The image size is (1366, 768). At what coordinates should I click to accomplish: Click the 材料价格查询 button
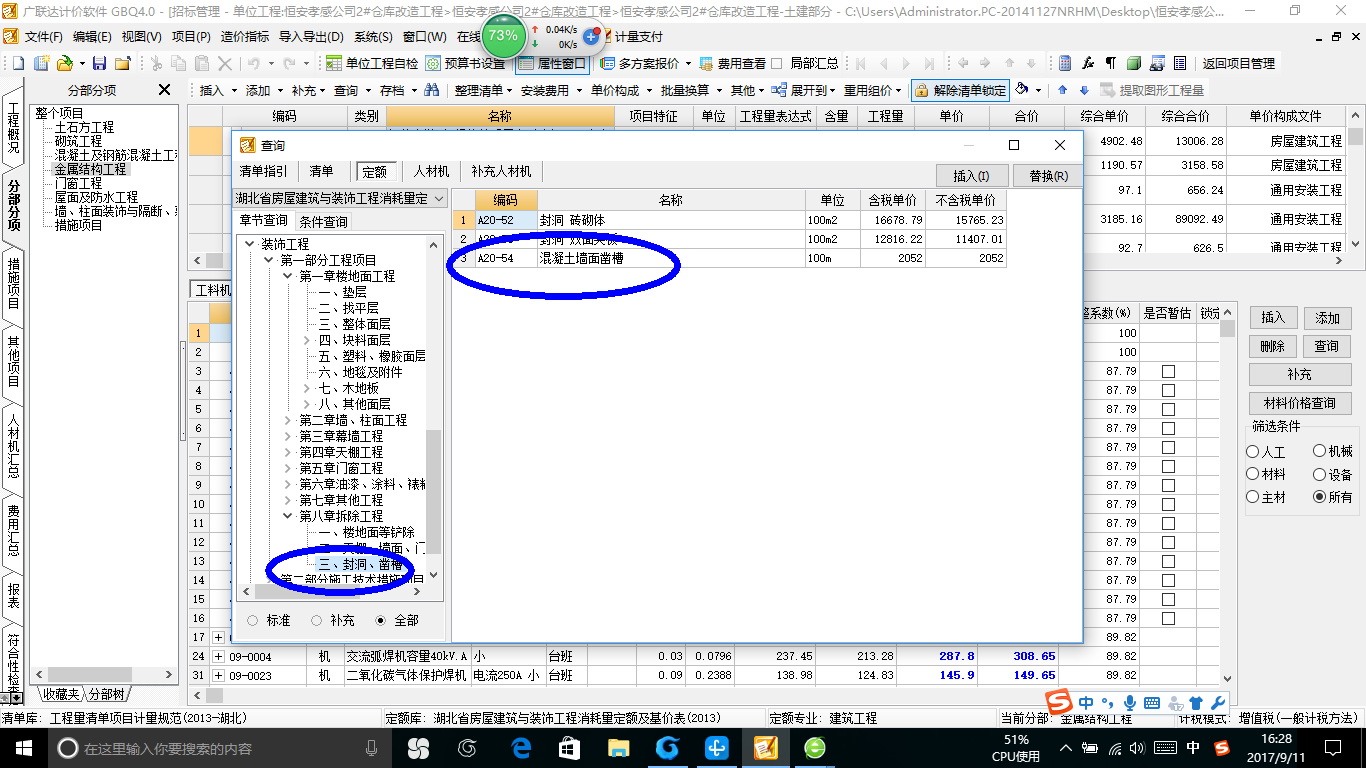pos(1299,403)
